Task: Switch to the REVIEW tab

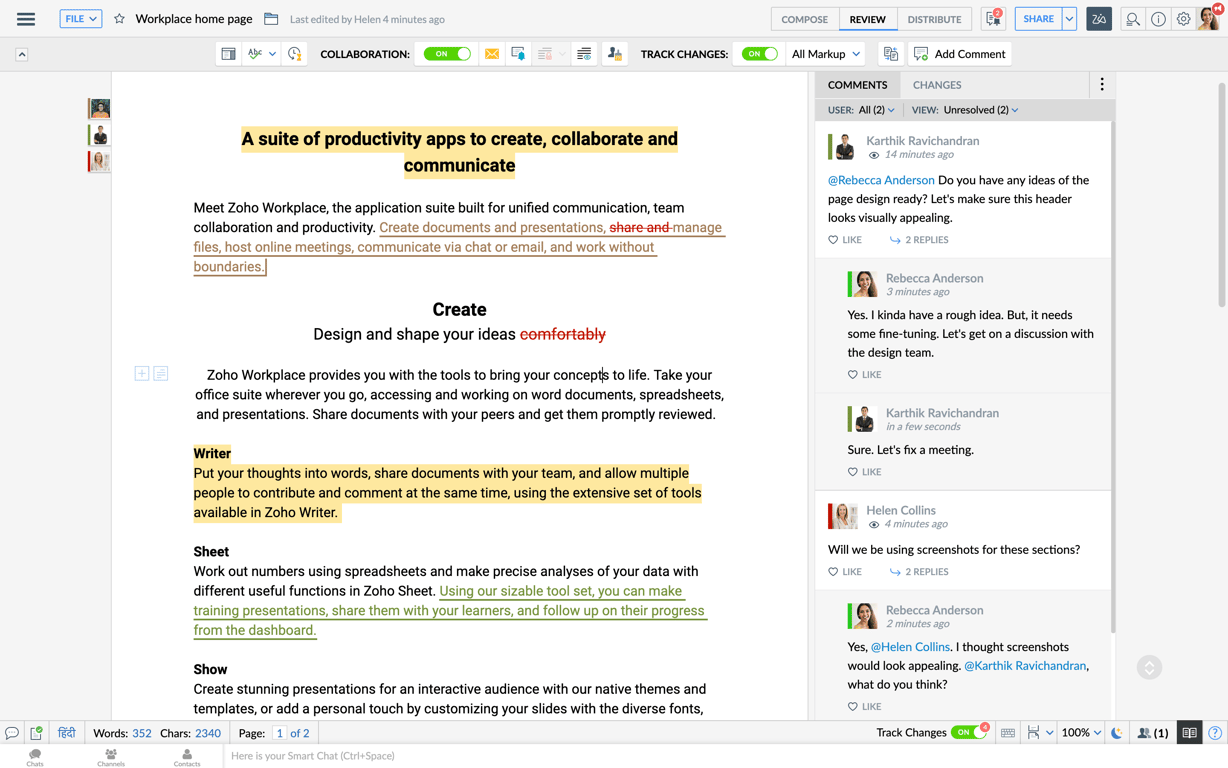Action: pos(867,19)
